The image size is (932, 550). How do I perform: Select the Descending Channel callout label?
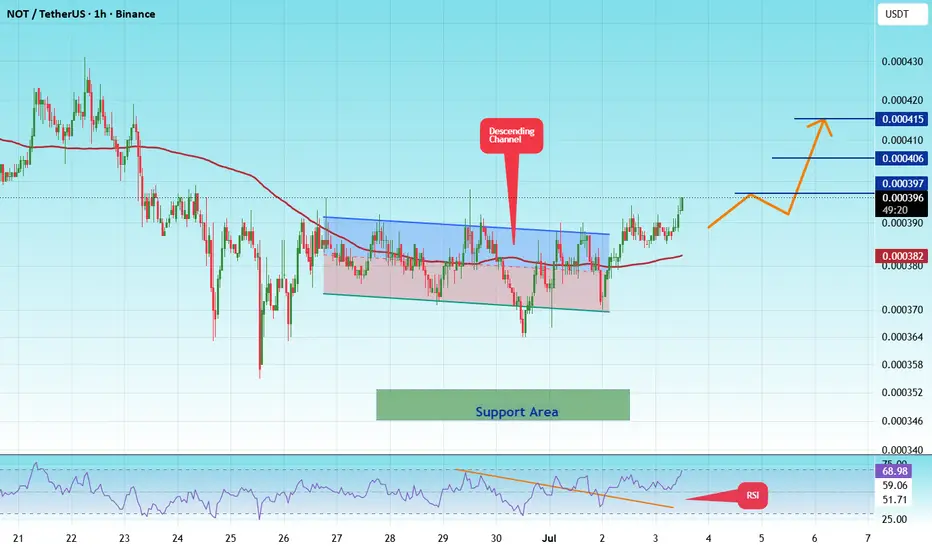pyautogui.click(x=511, y=136)
